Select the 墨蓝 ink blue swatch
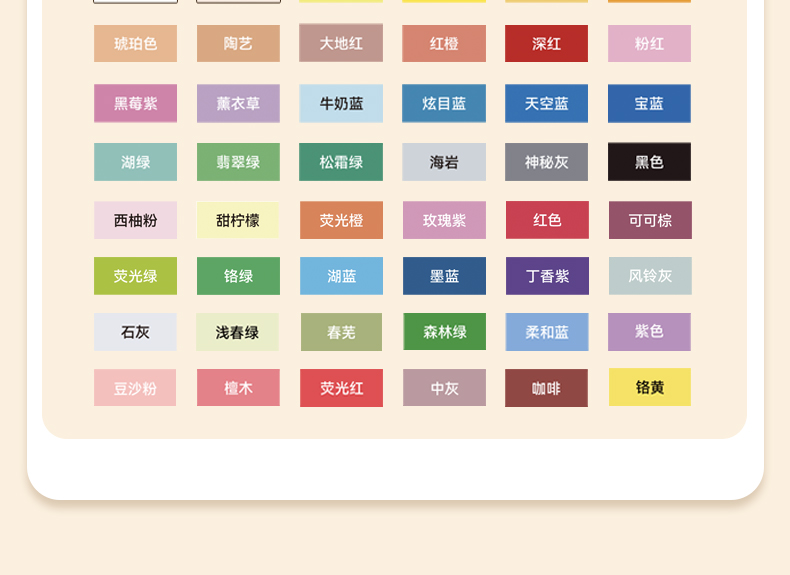Viewport: 790px width, 575px height. coord(444,276)
